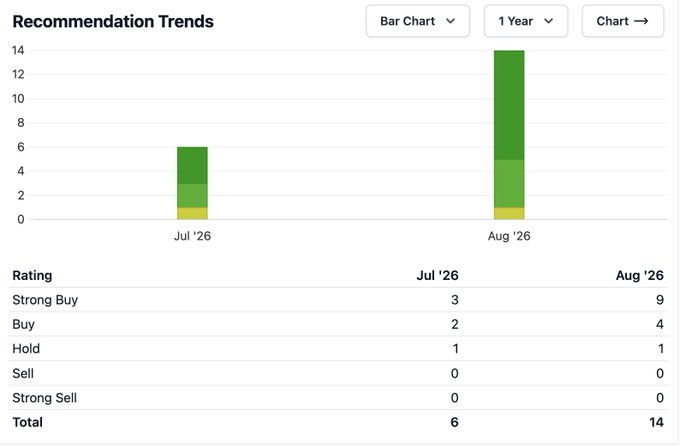Click the Aug '26 x-axis label
This screenshot has width=680, height=446.
[x=509, y=236]
